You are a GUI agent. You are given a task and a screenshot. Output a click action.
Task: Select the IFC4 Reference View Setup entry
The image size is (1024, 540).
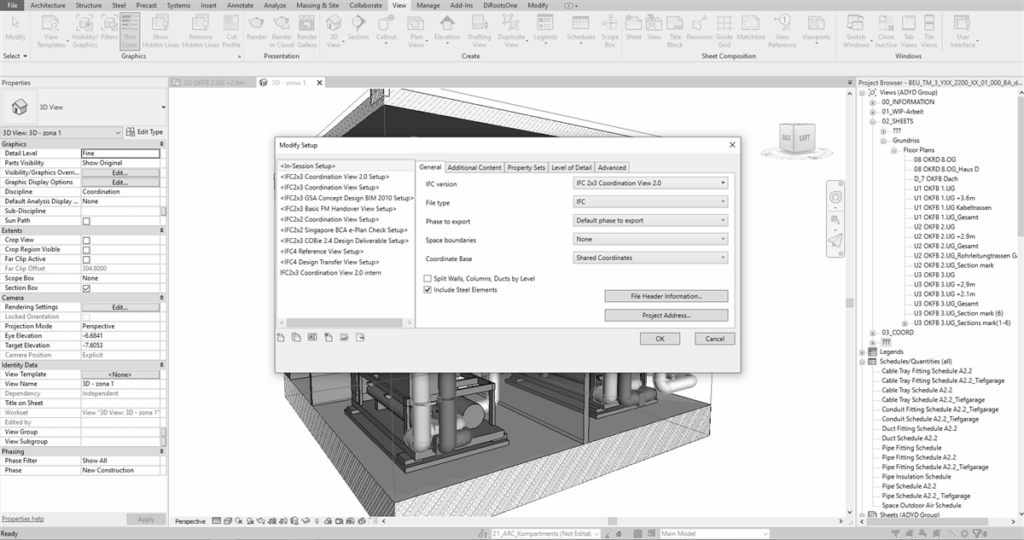click(329, 252)
